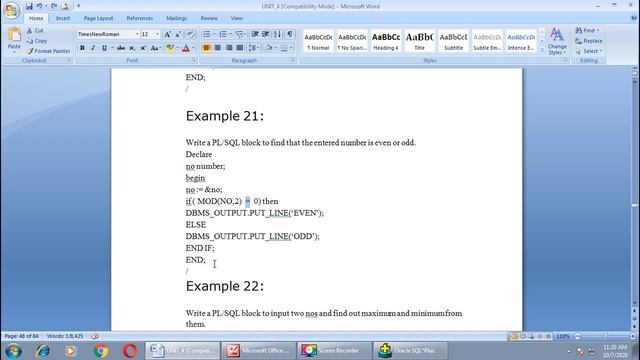Switch to the Review tab
Viewport: 640px width, 360px height.
(x=209, y=18)
